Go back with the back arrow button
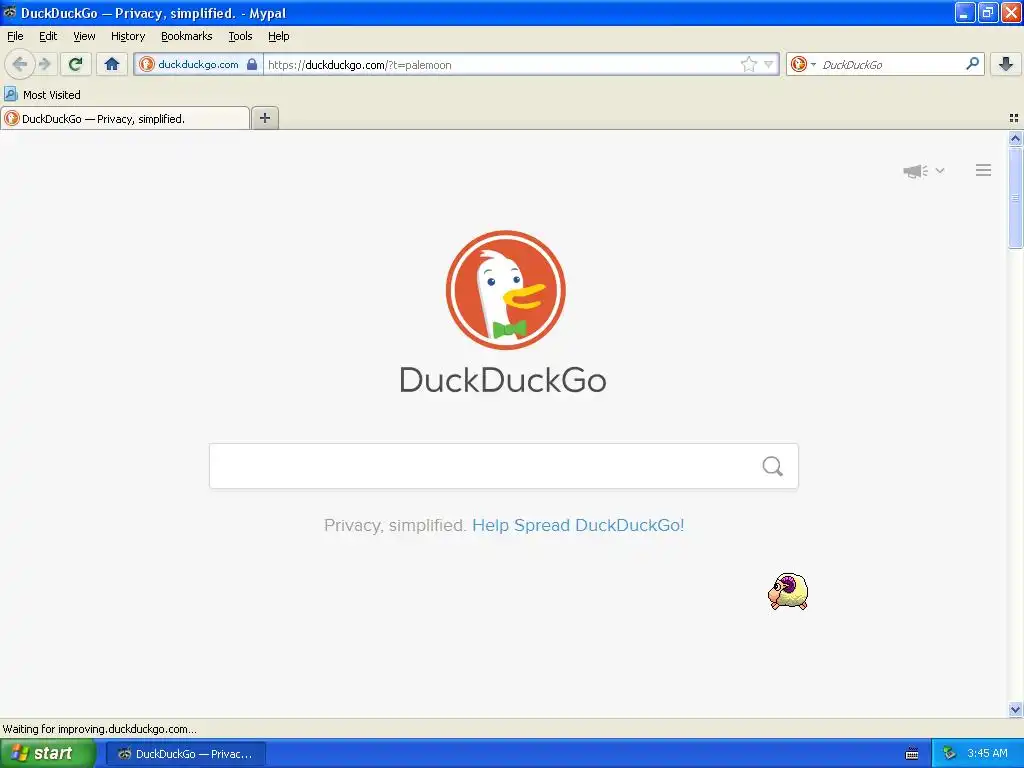 pyautogui.click(x=20, y=64)
